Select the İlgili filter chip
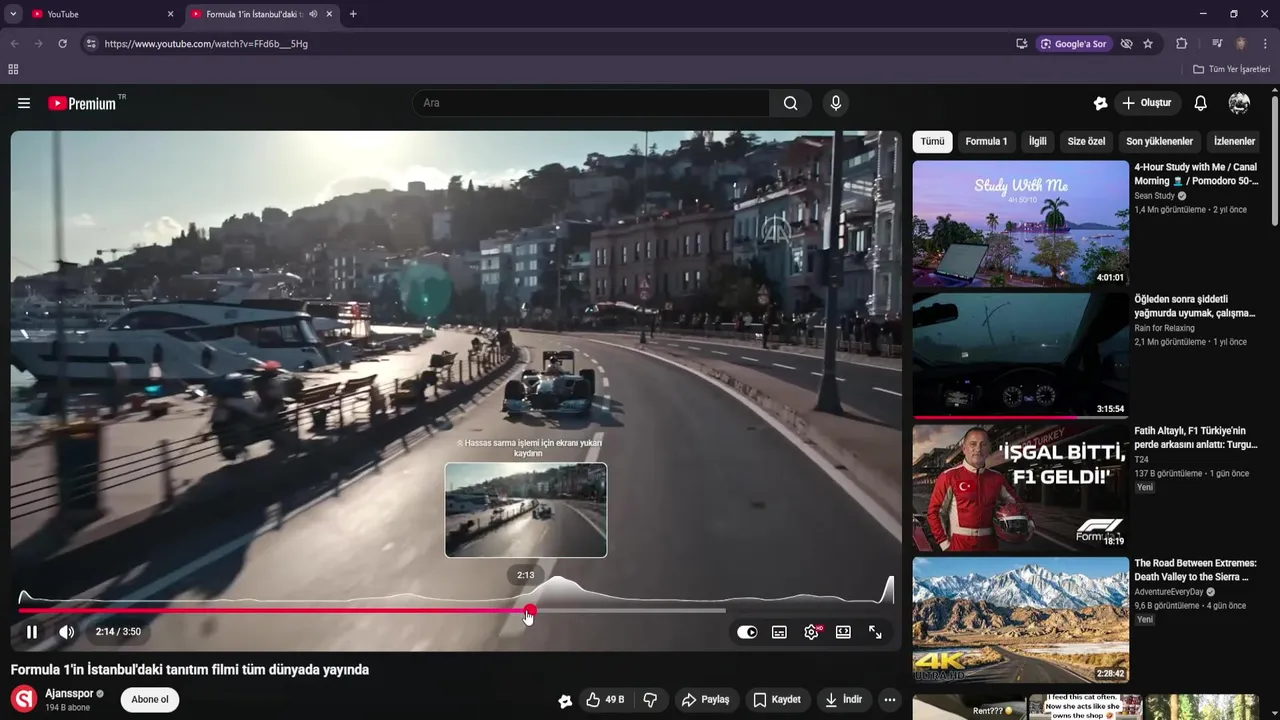This screenshot has width=1280, height=720. 1038,141
